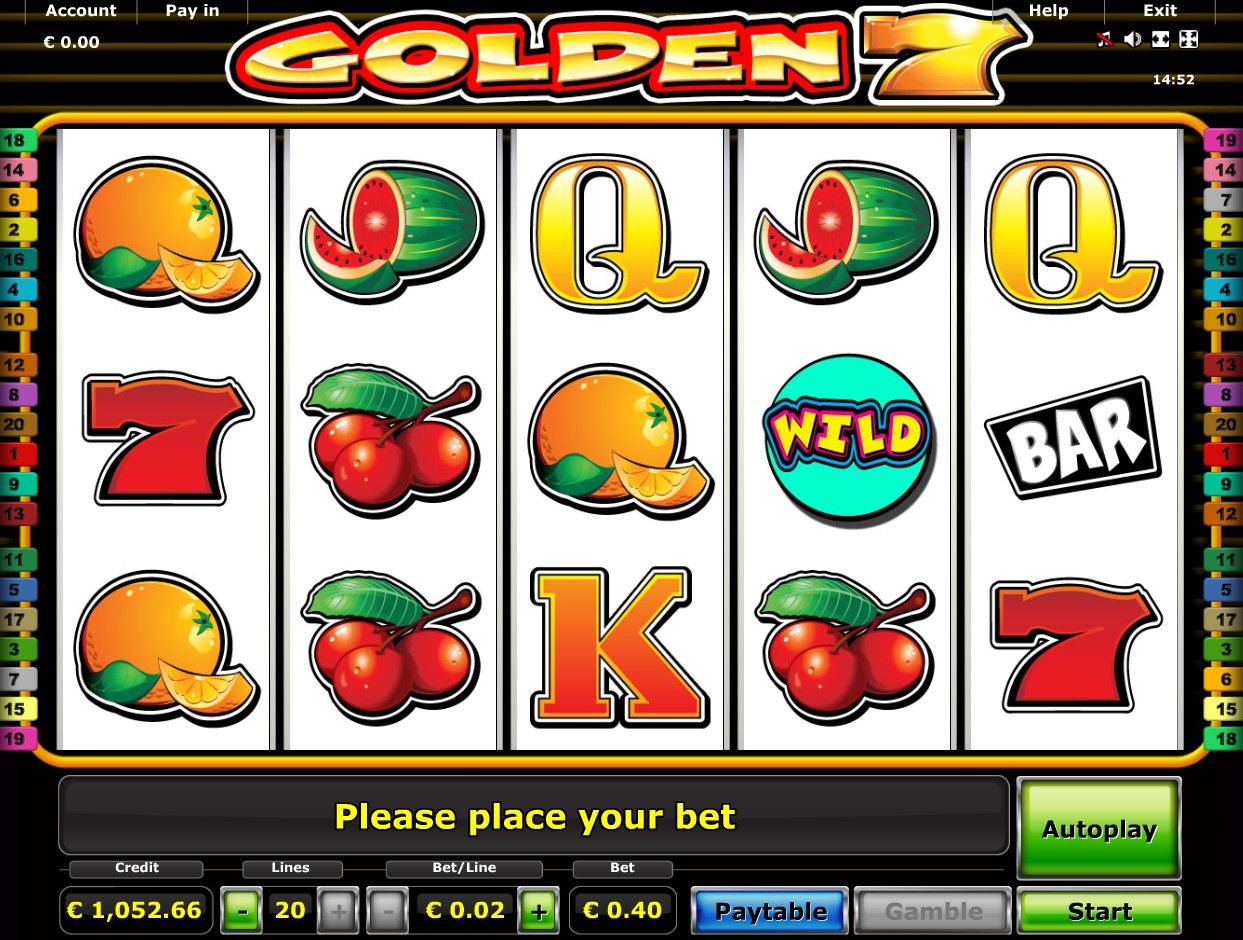Viewport: 1243px width, 940px height.
Task: Exit the game via Exit
Action: [1160, 11]
